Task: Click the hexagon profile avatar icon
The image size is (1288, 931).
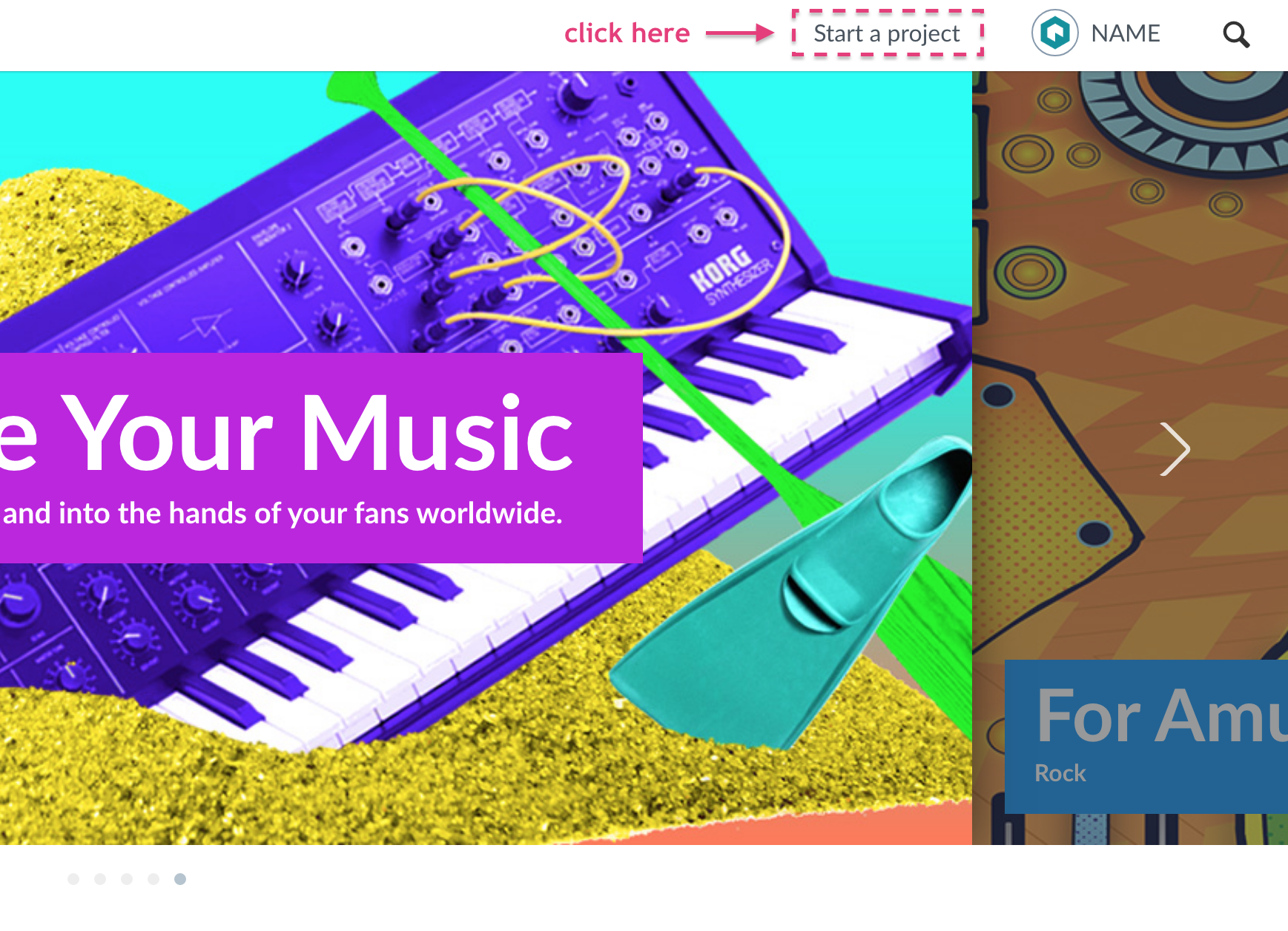Action: click(x=1054, y=33)
